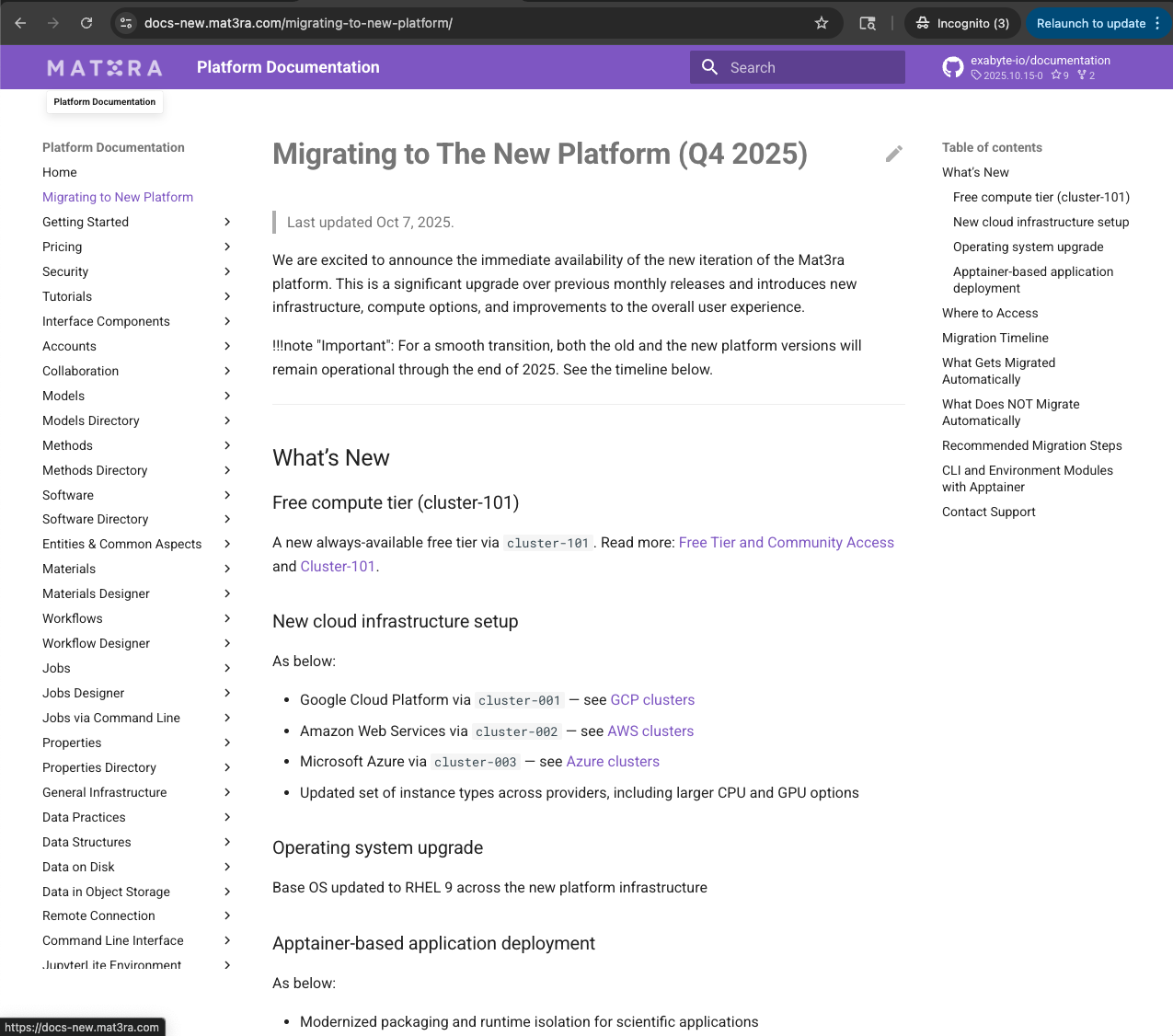The height and width of the screenshot is (1036, 1173).
Task: Expand Jobs Designer chevron
Action: tap(227, 693)
